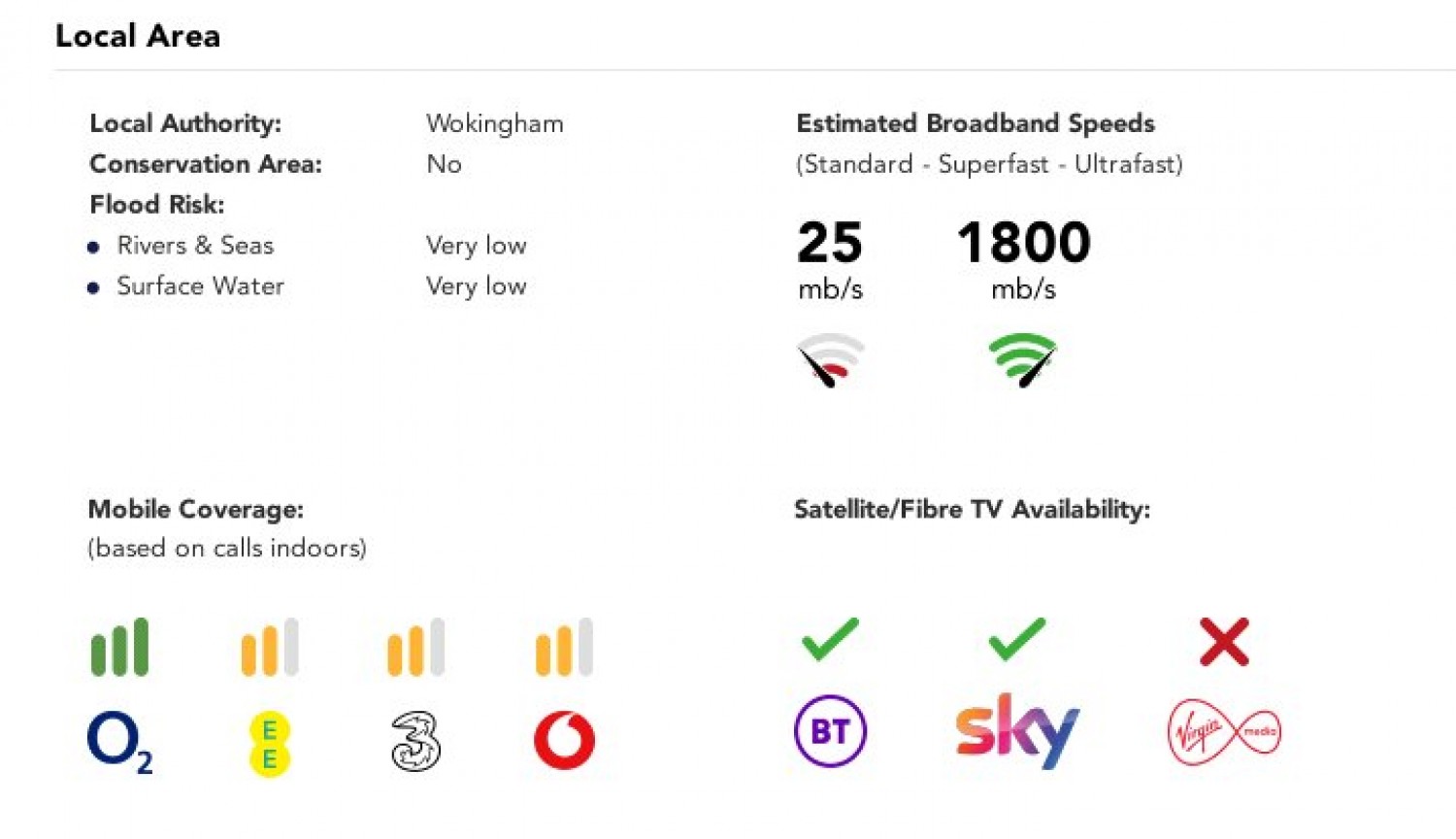Click the orange signal bars above Vodafone
Screen dimensions: 1456x839
(x=564, y=647)
